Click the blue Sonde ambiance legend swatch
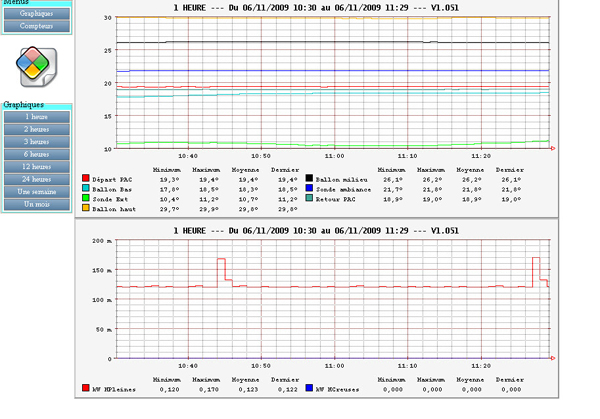 click(309, 188)
